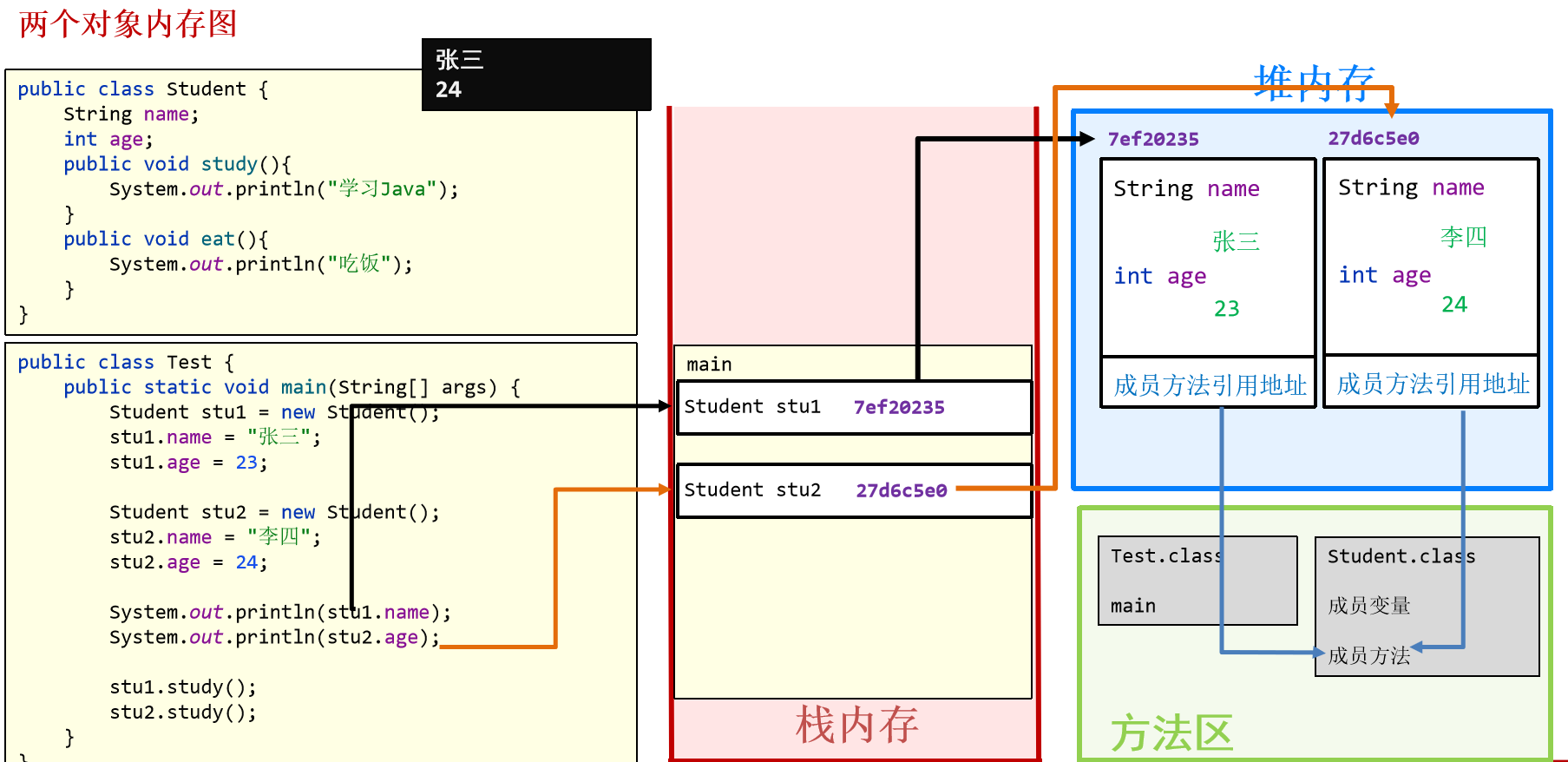The height and width of the screenshot is (762, 1568).
Task: Click 'public void eat(){' method line
Action: [x=166, y=239]
